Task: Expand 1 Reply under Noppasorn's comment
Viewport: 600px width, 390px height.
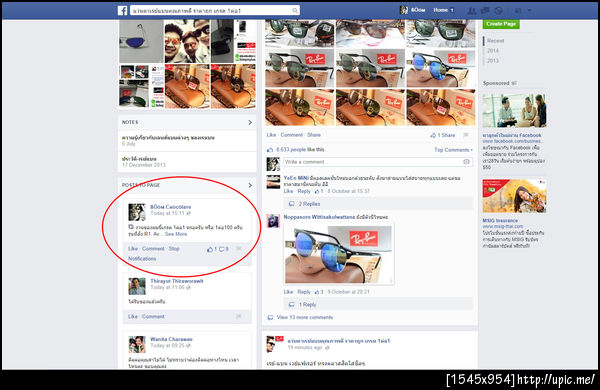Action: (308, 305)
